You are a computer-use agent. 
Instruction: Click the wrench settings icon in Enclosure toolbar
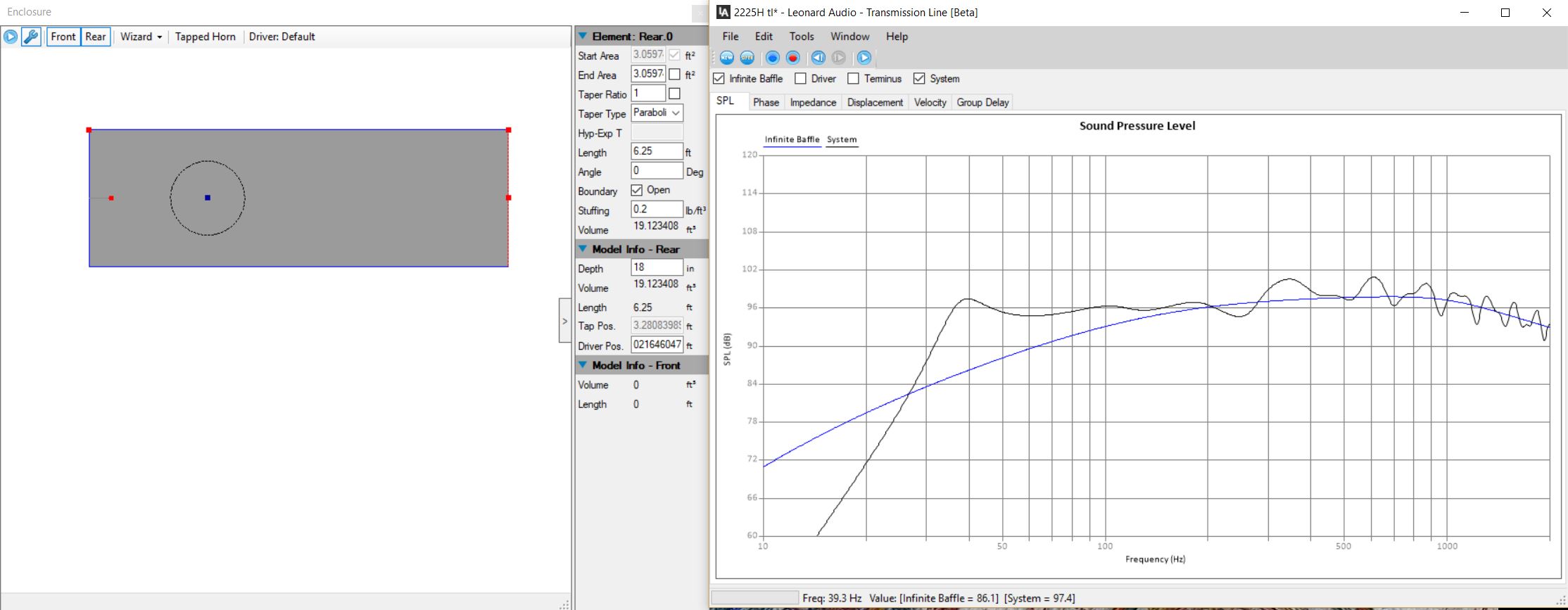[31, 37]
